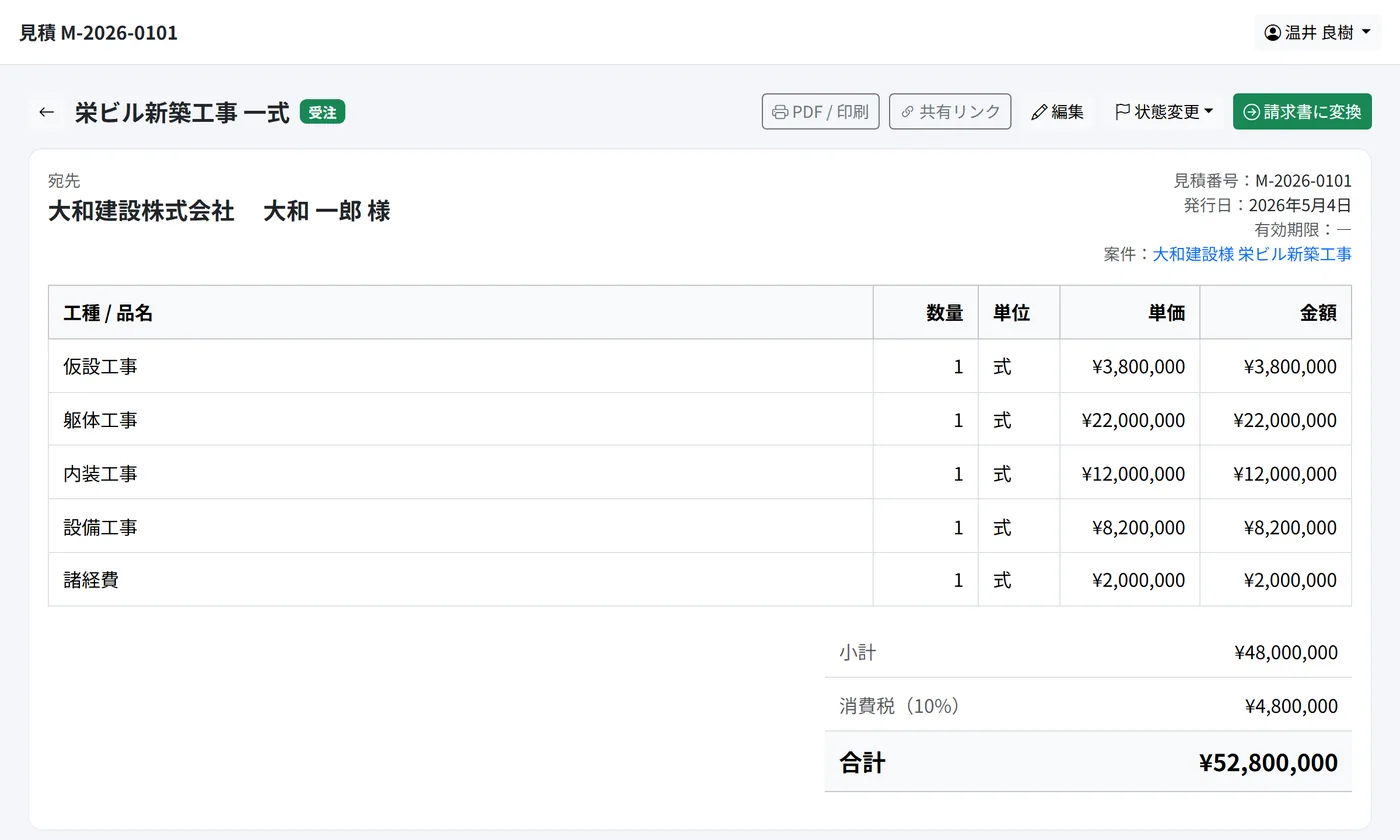Image resolution: width=1400 pixels, height=840 pixels.
Task: Select the 躯体工事 row name
Action: click(x=100, y=420)
